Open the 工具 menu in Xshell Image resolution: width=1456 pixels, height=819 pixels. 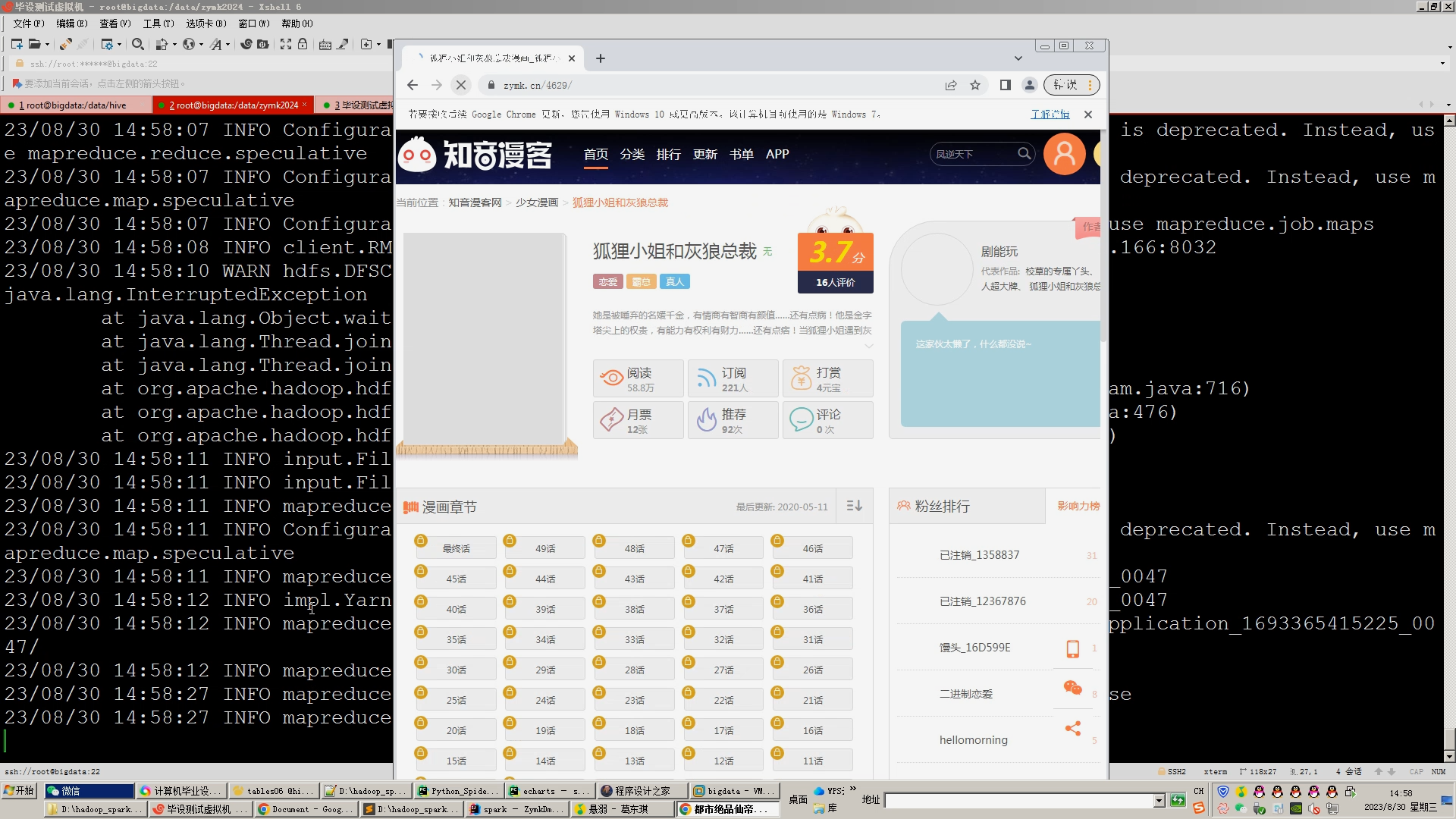158,24
